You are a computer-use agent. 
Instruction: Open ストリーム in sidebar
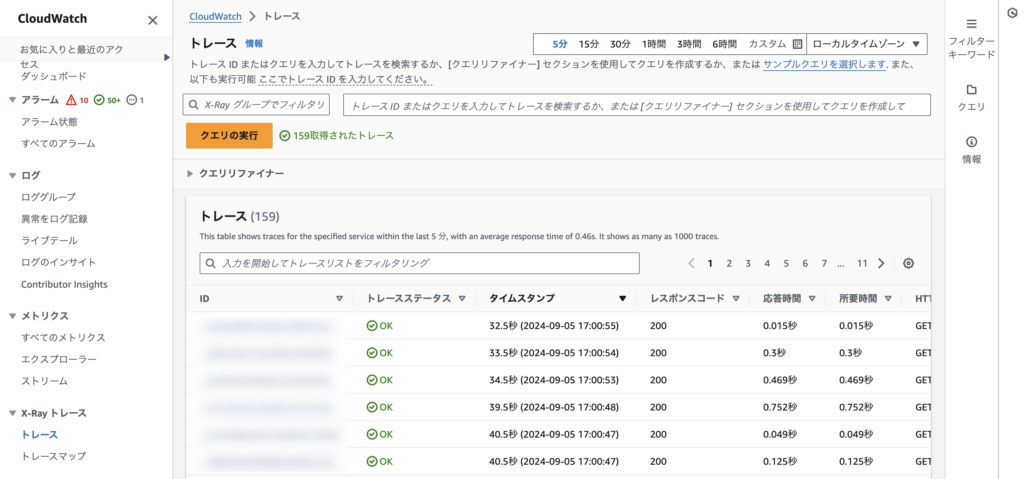tap(44, 381)
